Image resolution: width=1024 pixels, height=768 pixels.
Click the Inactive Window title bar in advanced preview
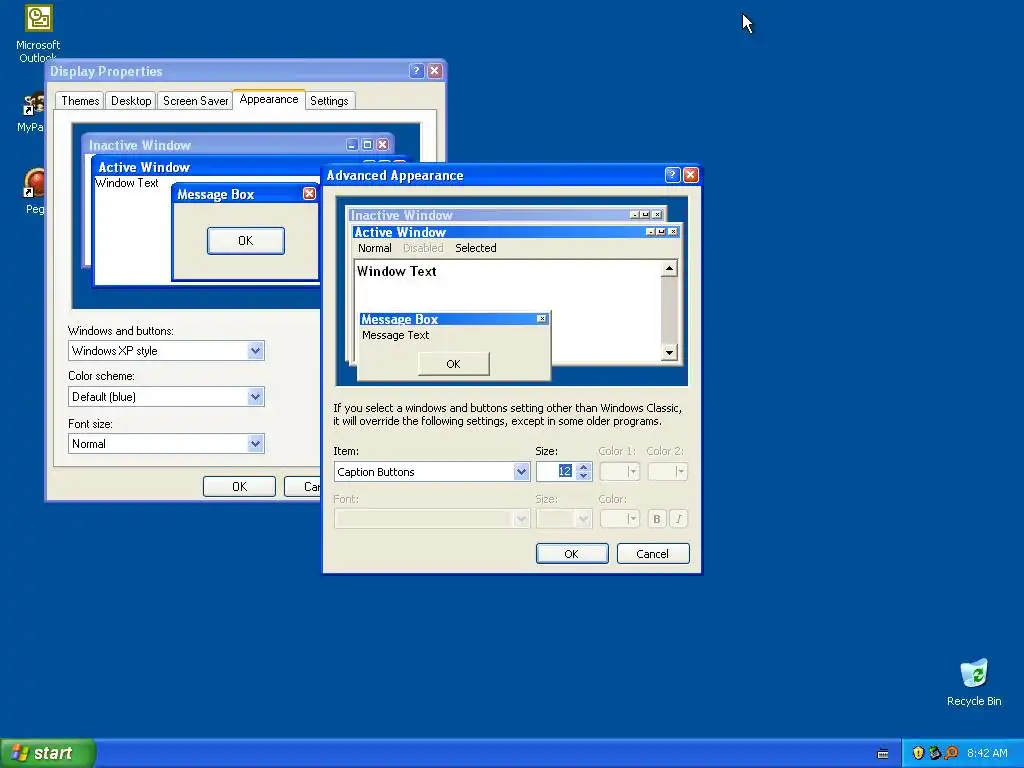[x=506, y=215]
